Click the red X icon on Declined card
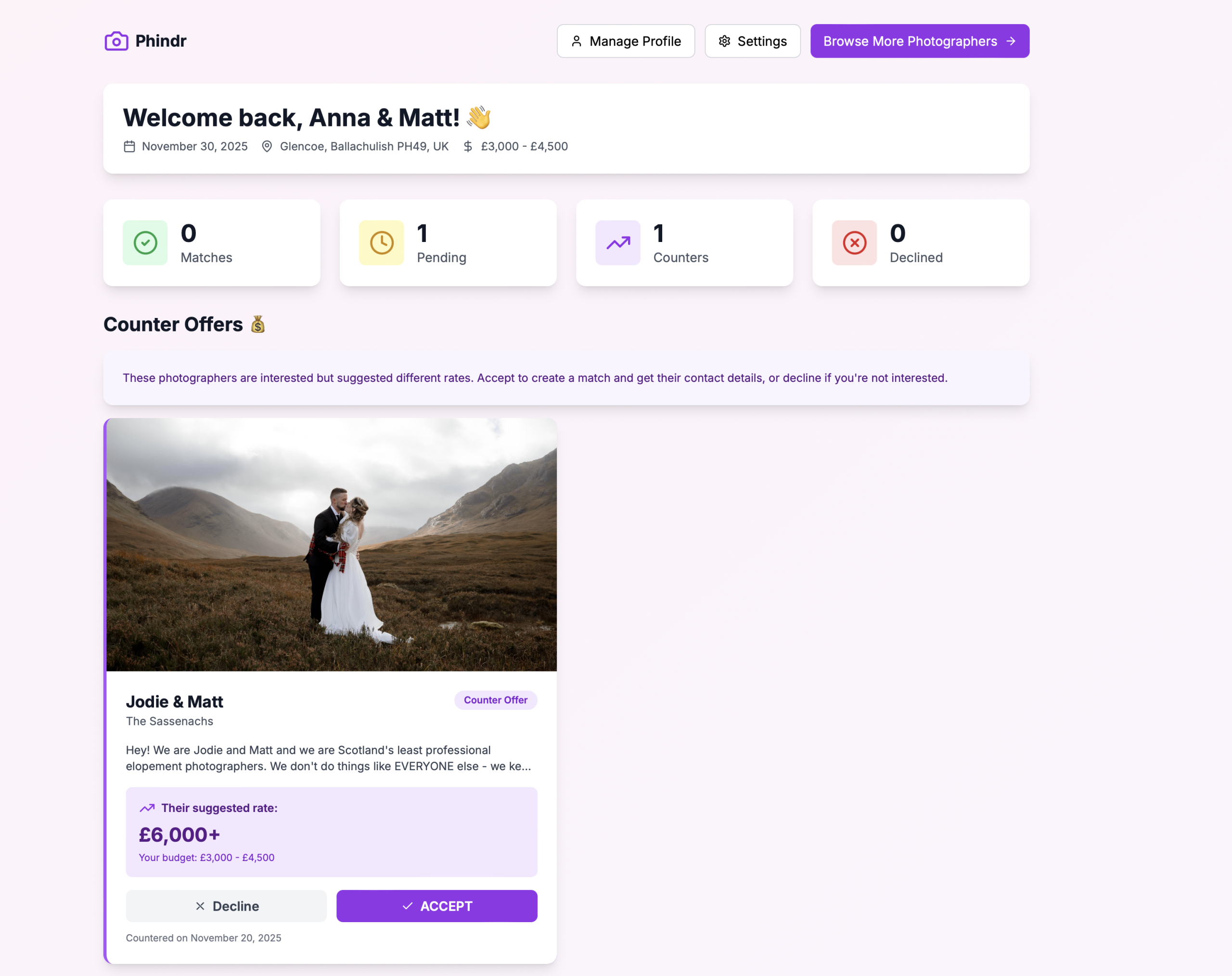The height and width of the screenshot is (976, 1232). pyautogui.click(x=854, y=243)
